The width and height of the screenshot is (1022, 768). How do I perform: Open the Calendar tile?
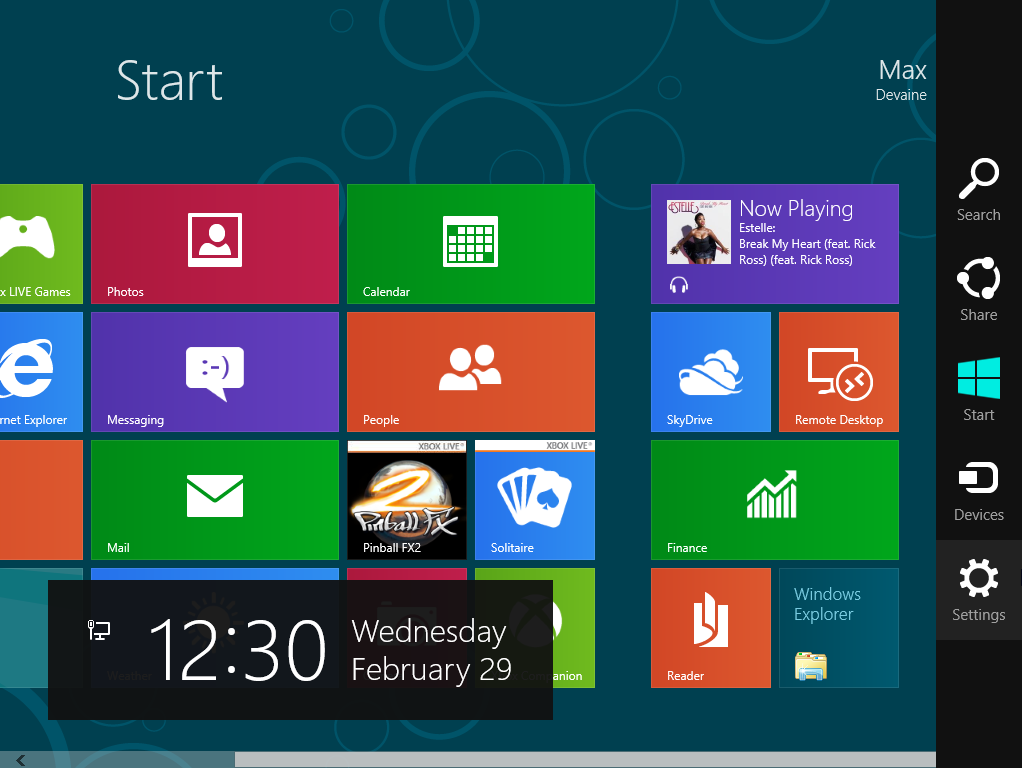click(x=471, y=244)
